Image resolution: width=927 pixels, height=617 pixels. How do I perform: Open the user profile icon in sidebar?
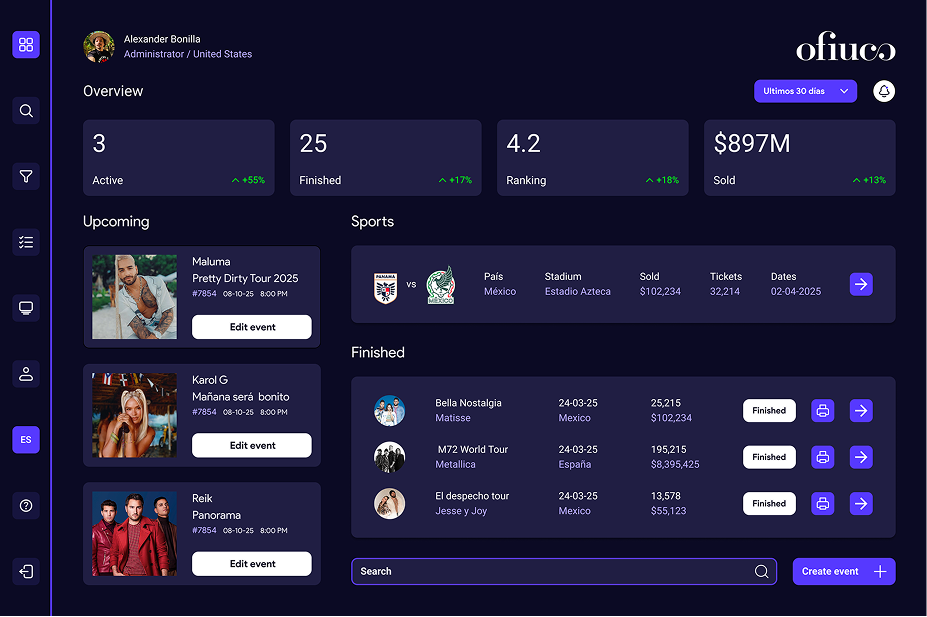pyautogui.click(x=26, y=374)
